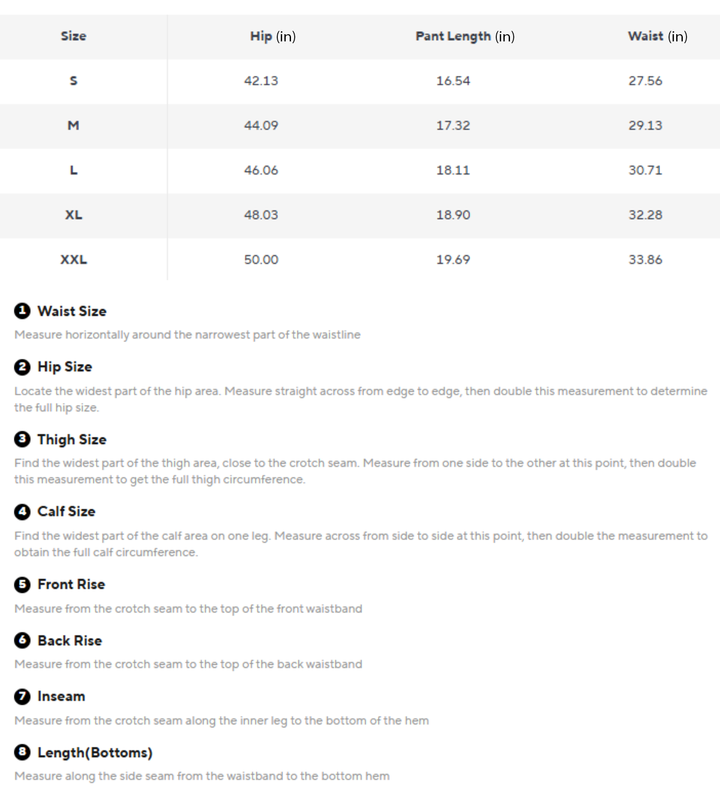This screenshot has height=810, width=720.
Task: Click the Thigh Size heading text
Action: [x=72, y=440]
